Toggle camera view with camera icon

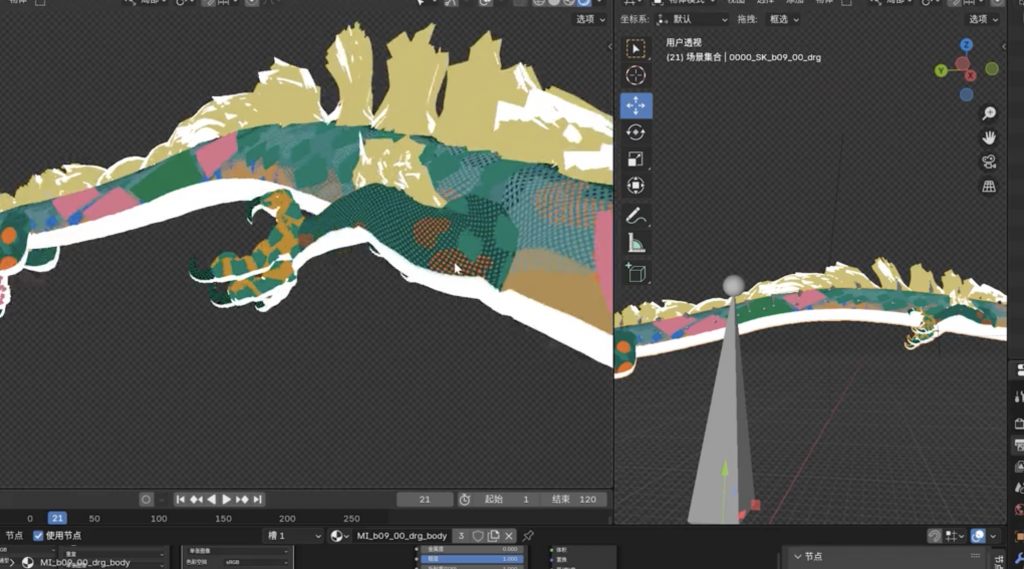989,162
